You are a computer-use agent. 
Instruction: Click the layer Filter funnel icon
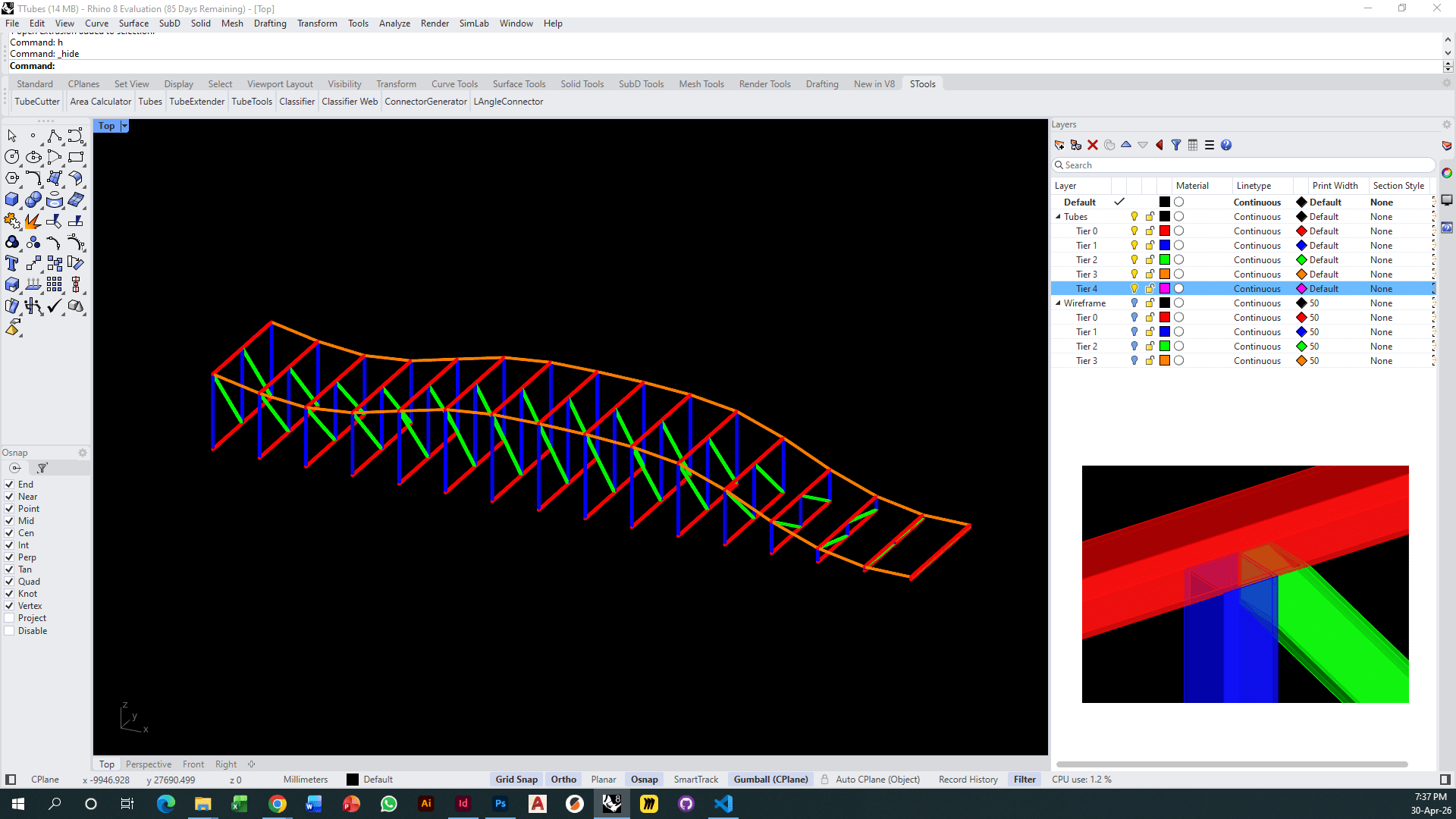coord(1176,145)
